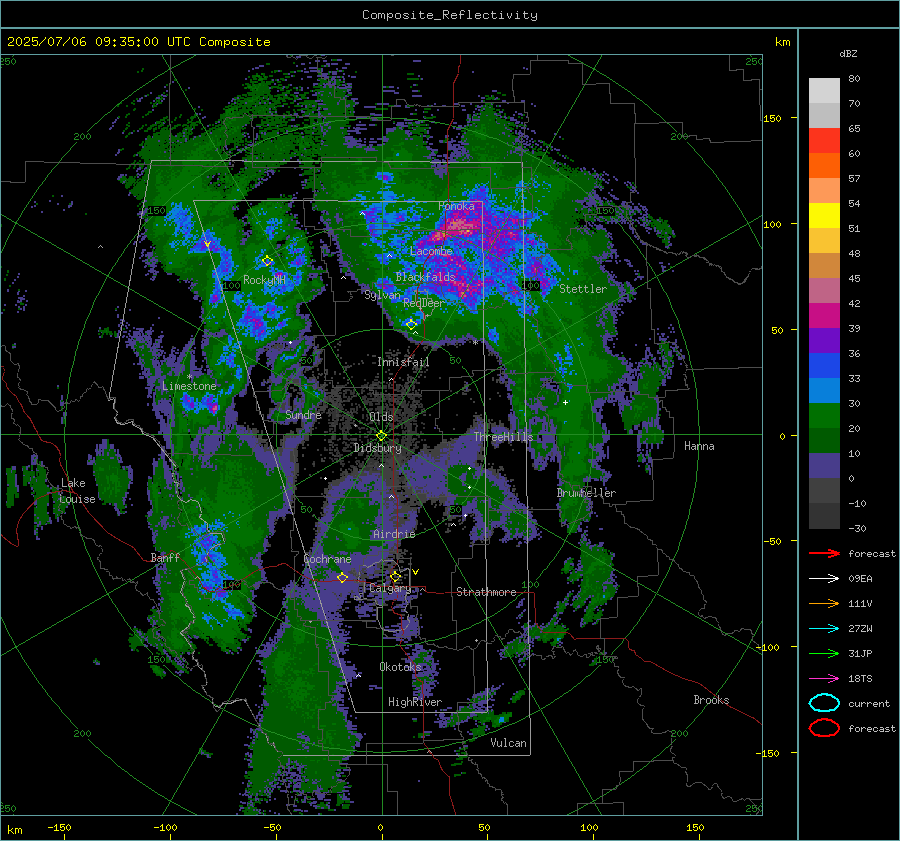The height and width of the screenshot is (841, 900).
Task: Click the Drumheller city label
Action: click(x=586, y=493)
